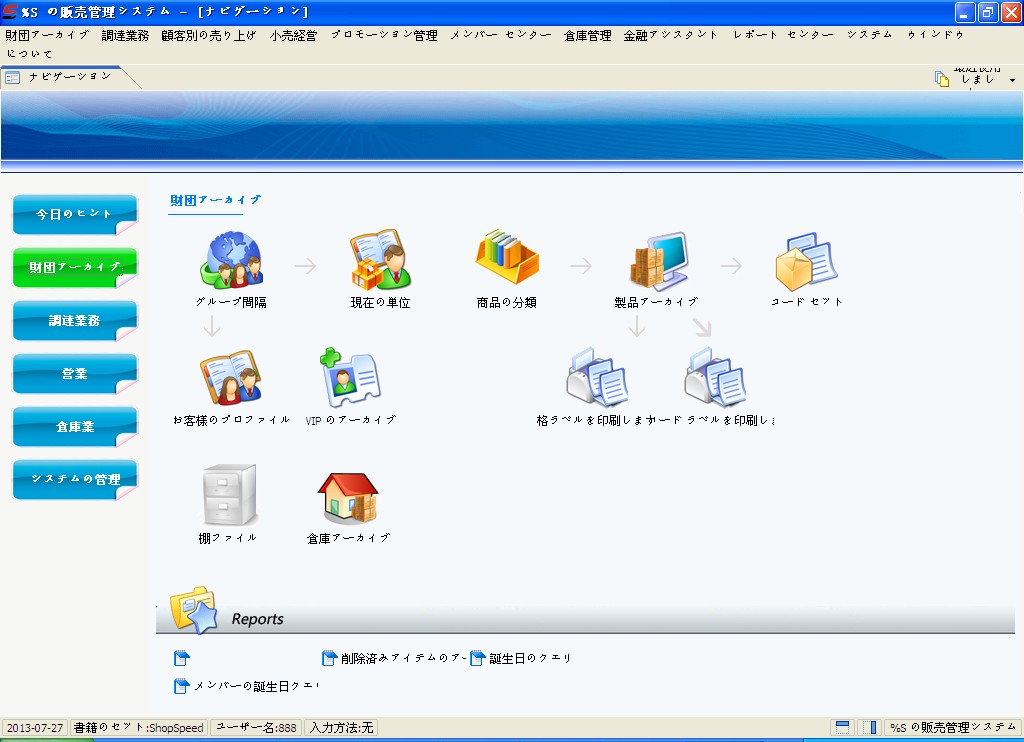Open the 現在の単位 icon
1024x742 pixels.
tap(380, 260)
